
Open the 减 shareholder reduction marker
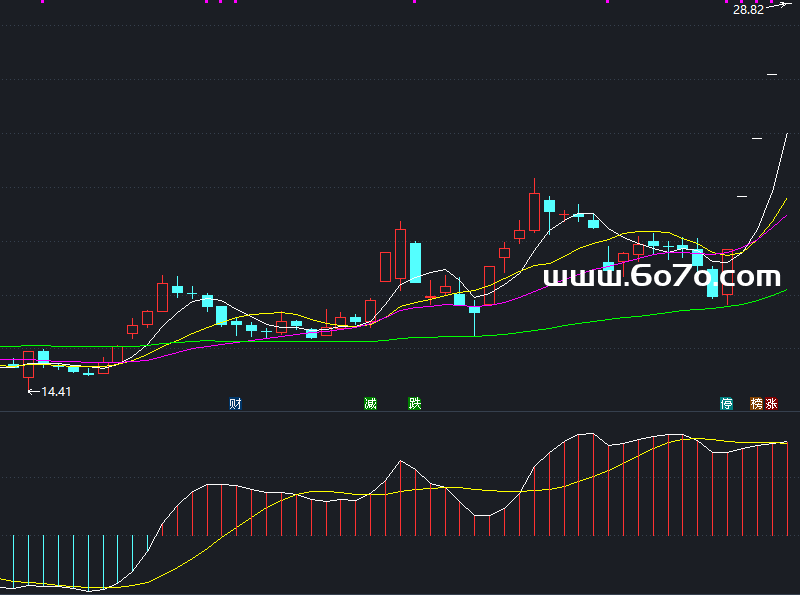click(x=370, y=404)
